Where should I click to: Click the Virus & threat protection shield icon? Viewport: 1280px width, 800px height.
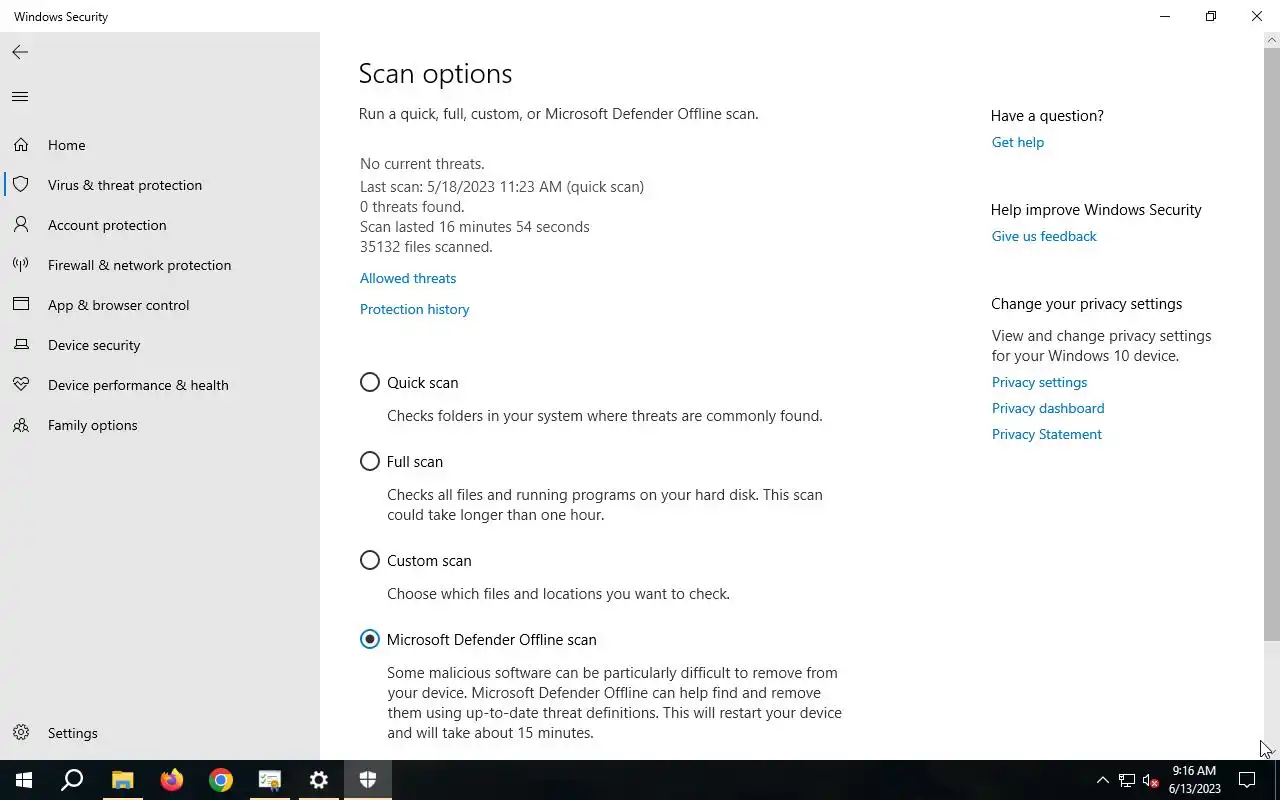[x=21, y=185]
